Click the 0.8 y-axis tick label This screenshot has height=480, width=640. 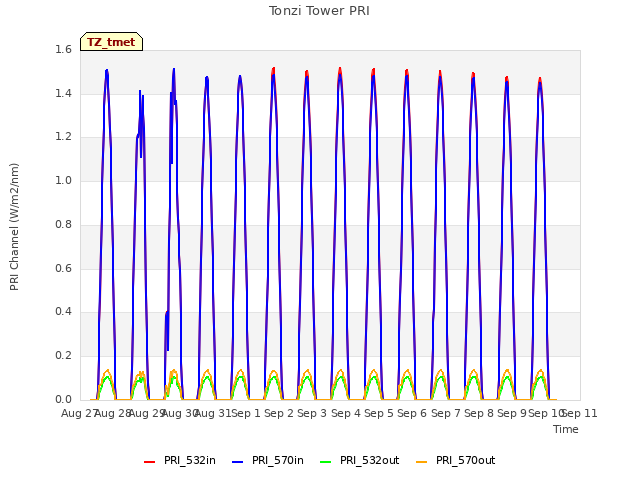click(63, 224)
